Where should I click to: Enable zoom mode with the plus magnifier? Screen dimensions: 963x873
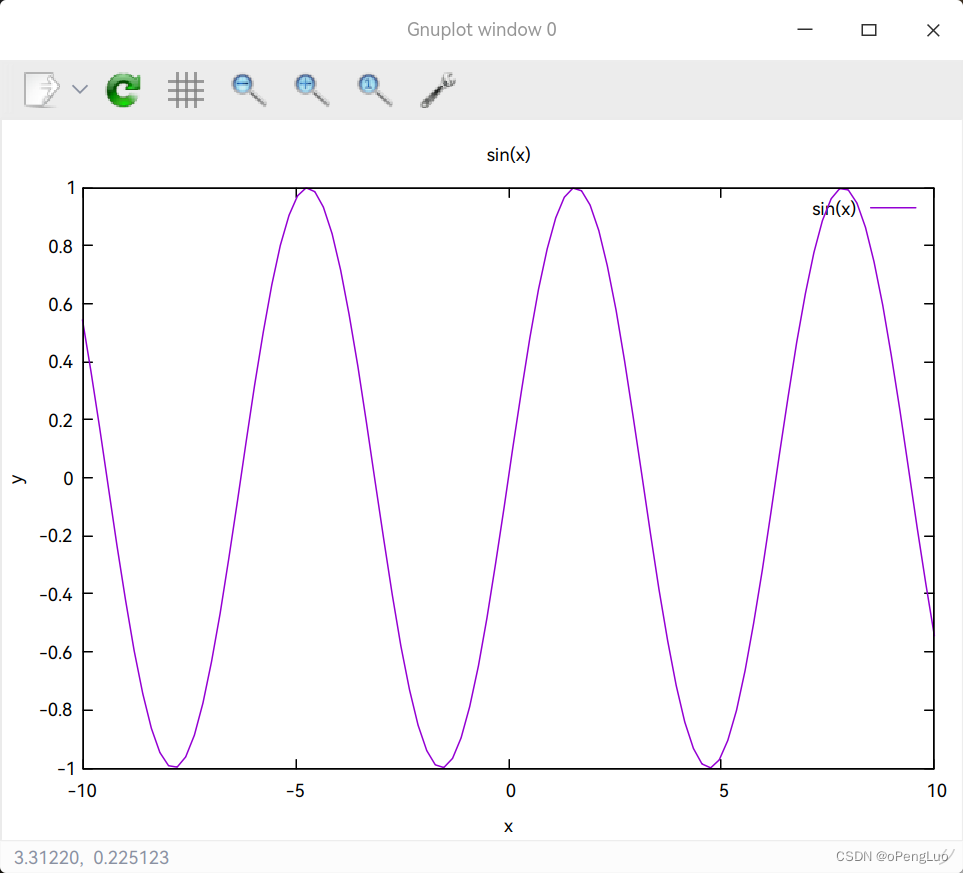(x=310, y=89)
